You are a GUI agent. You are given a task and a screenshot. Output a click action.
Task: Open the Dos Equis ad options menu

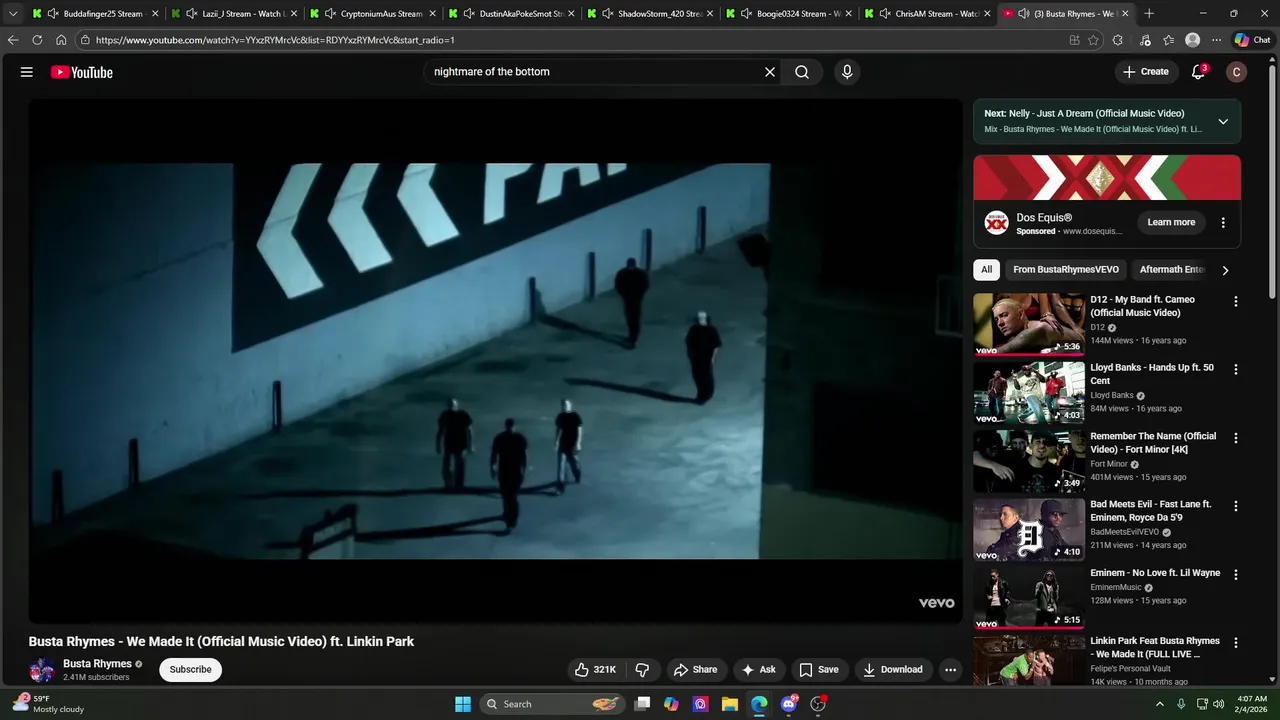pos(1223,223)
